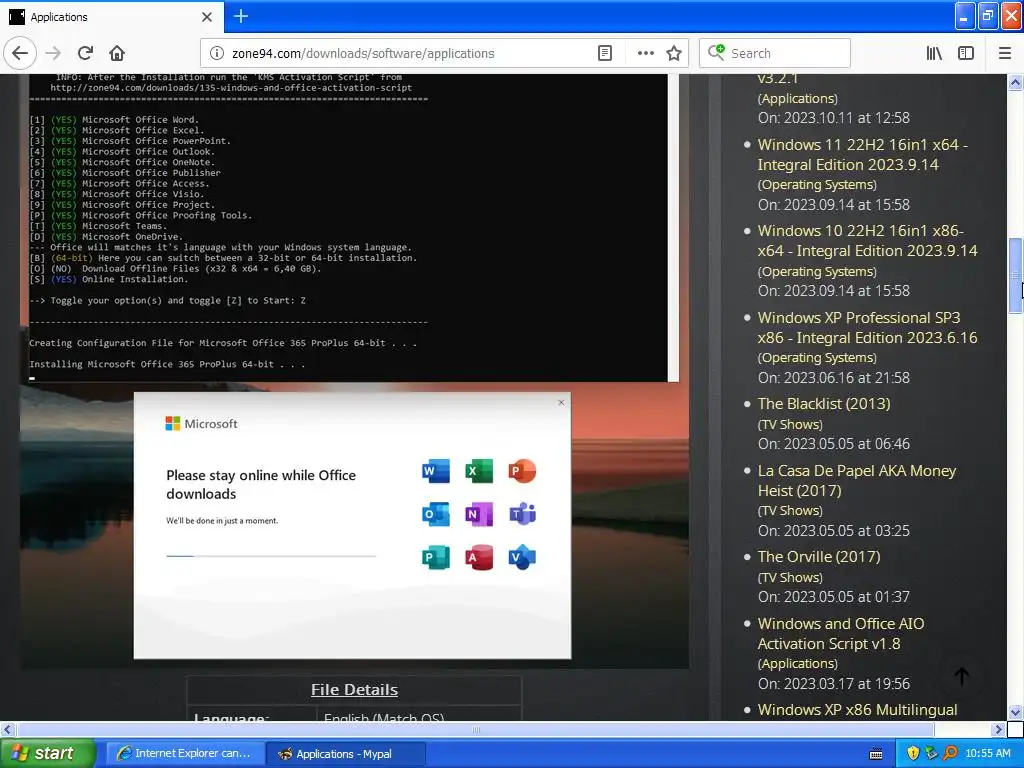Close the Office download dialog
The image size is (1024, 768).
pyautogui.click(x=561, y=402)
